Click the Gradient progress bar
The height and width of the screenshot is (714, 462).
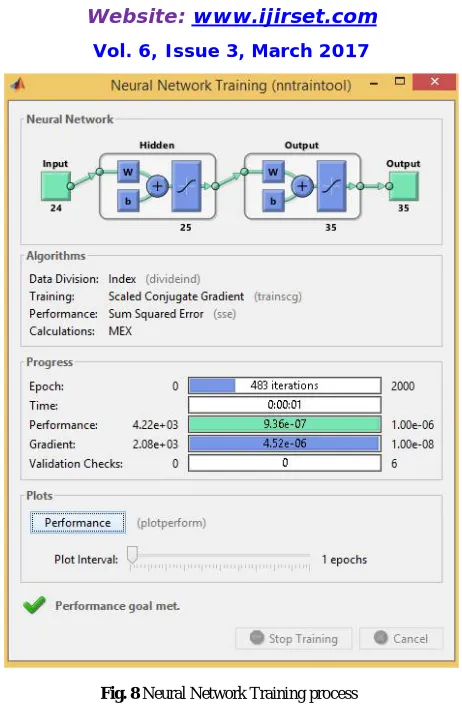click(x=284, y=444)
